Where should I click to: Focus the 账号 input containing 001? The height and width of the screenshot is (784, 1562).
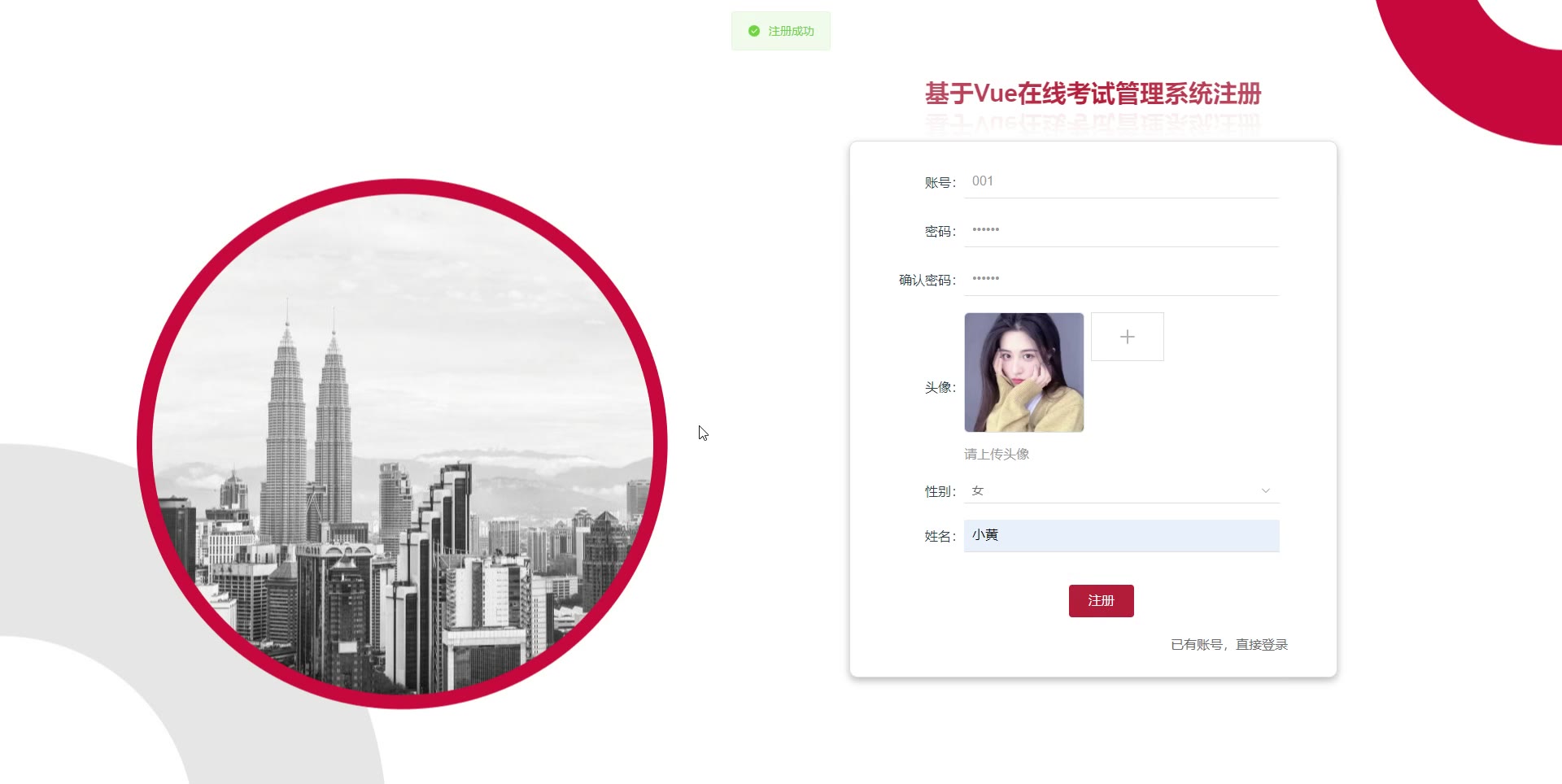point(1121,181)
